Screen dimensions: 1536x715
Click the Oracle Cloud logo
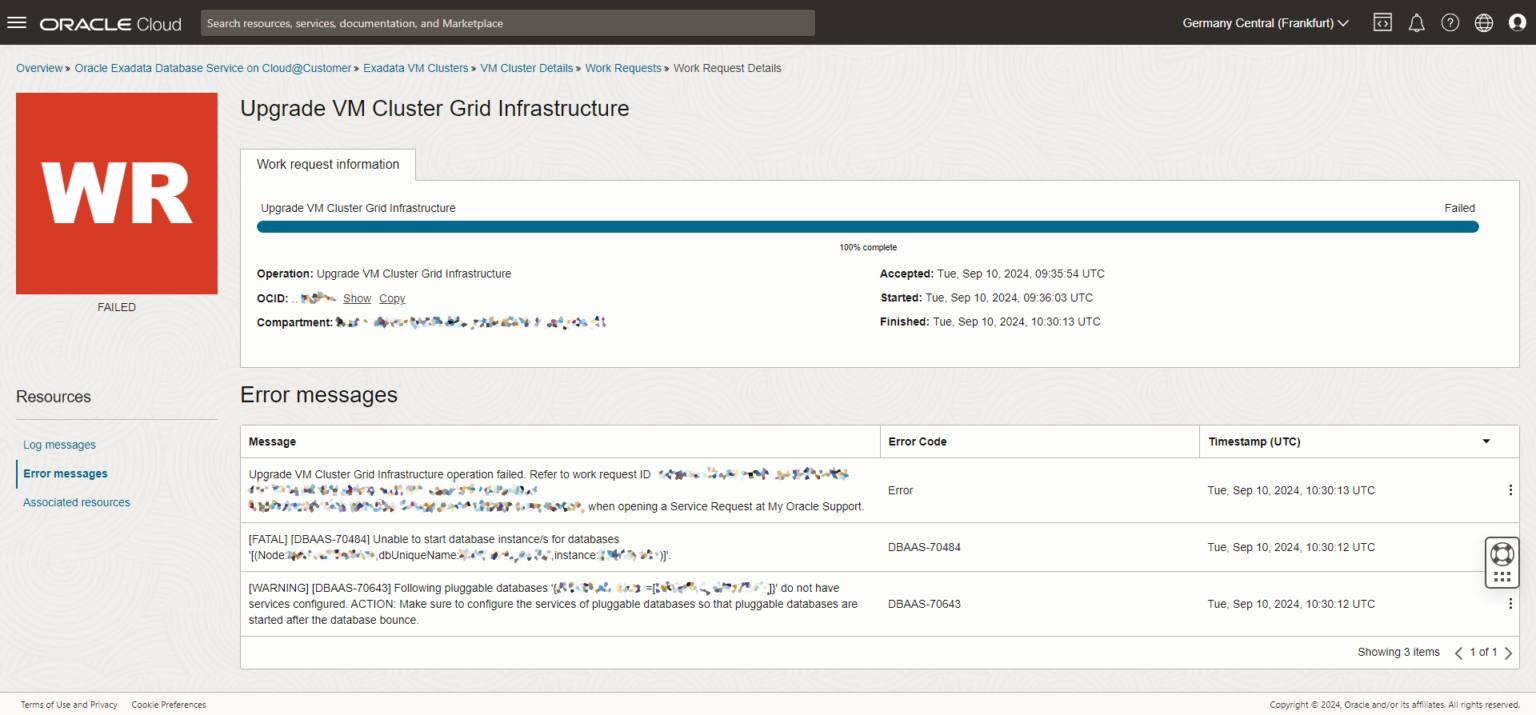pos(110,23)
